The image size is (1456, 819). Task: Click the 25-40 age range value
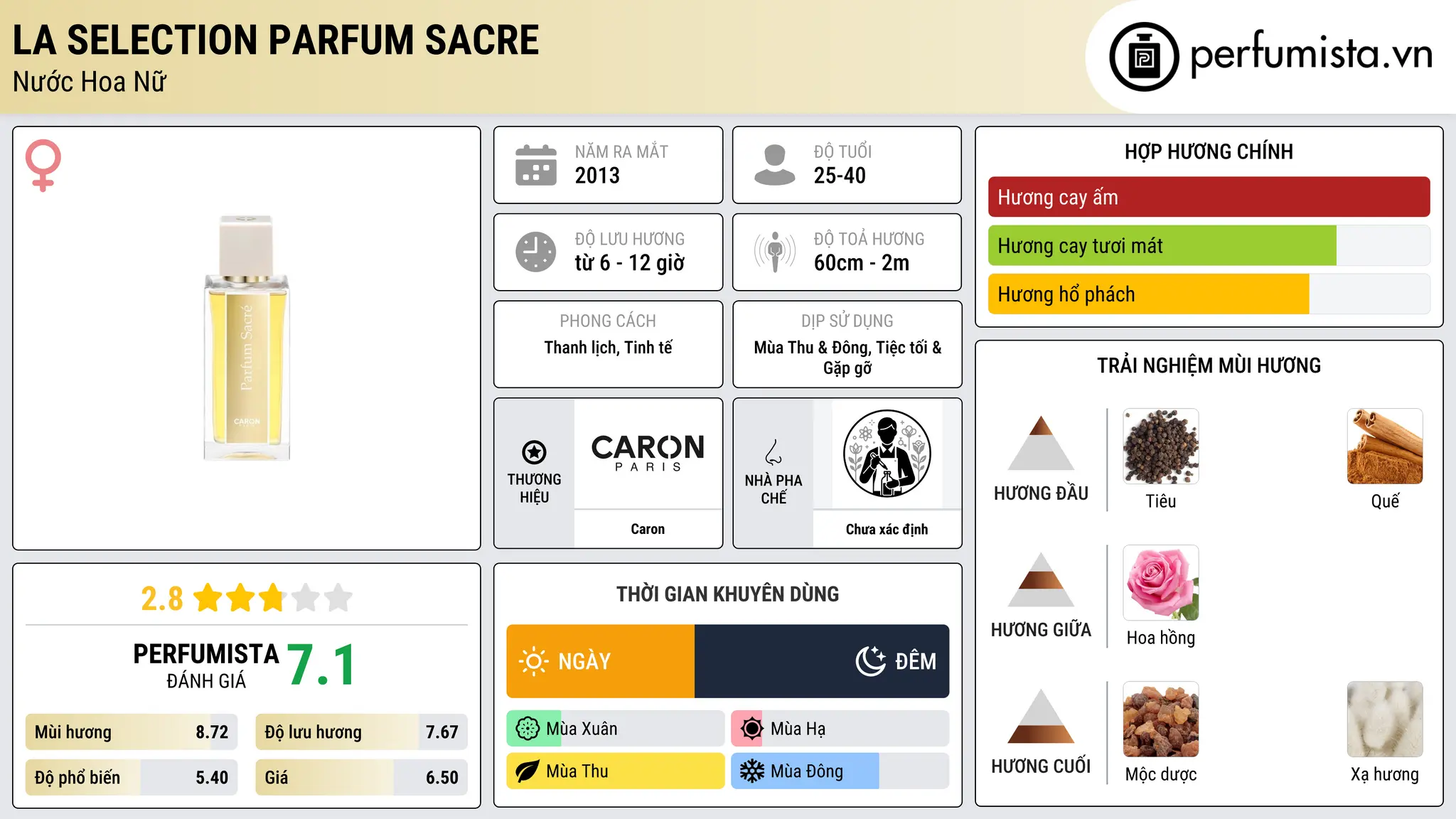point(840,176)
